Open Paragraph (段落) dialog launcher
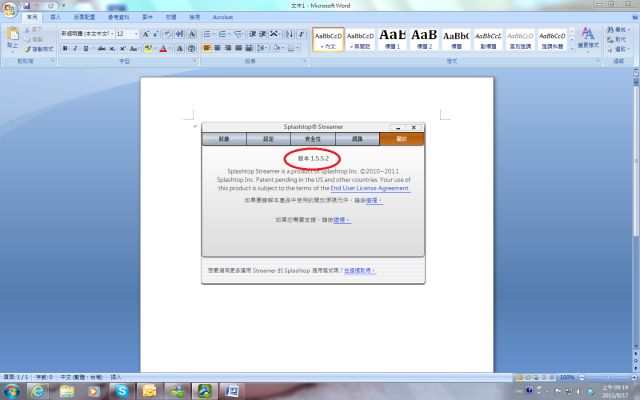The width and height of the screenshot is (640, 400). [x=304, y=61]
